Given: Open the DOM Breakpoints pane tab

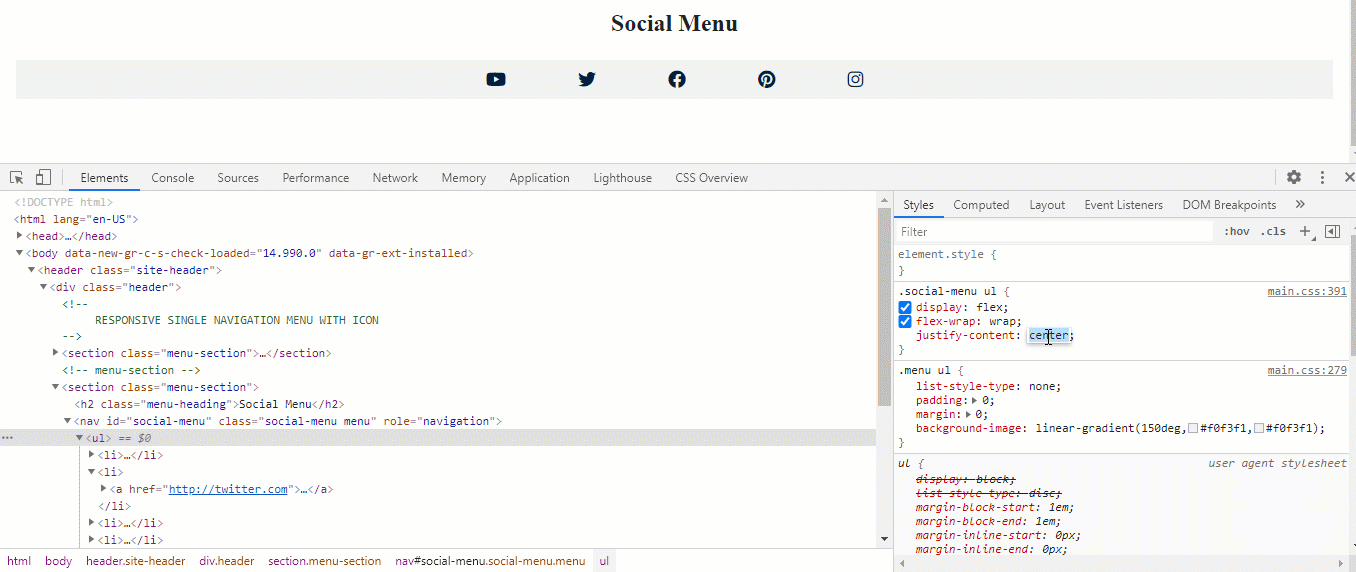Looking at the screenshot, I should [1229, 205].
